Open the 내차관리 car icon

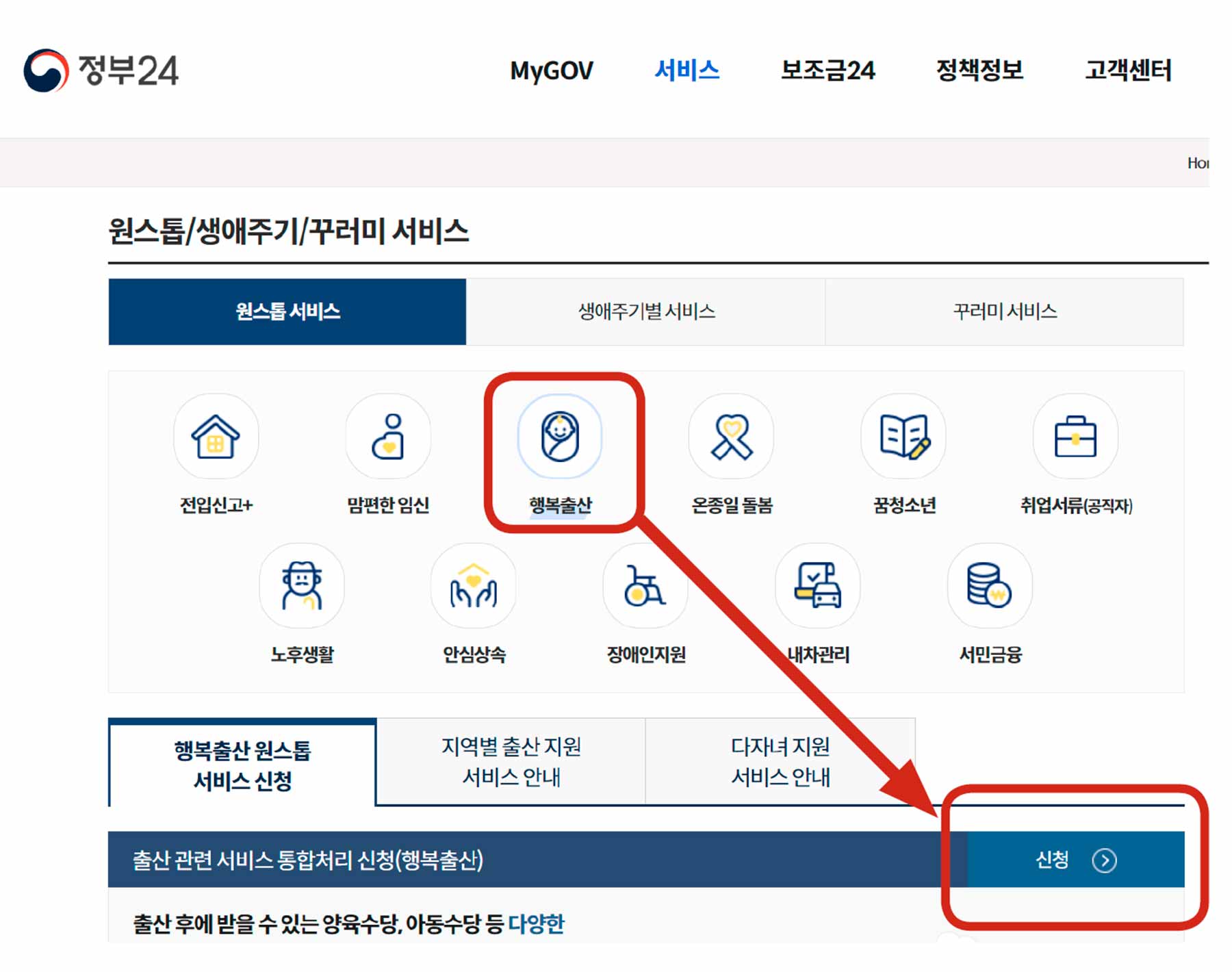[x=818, y=586]
